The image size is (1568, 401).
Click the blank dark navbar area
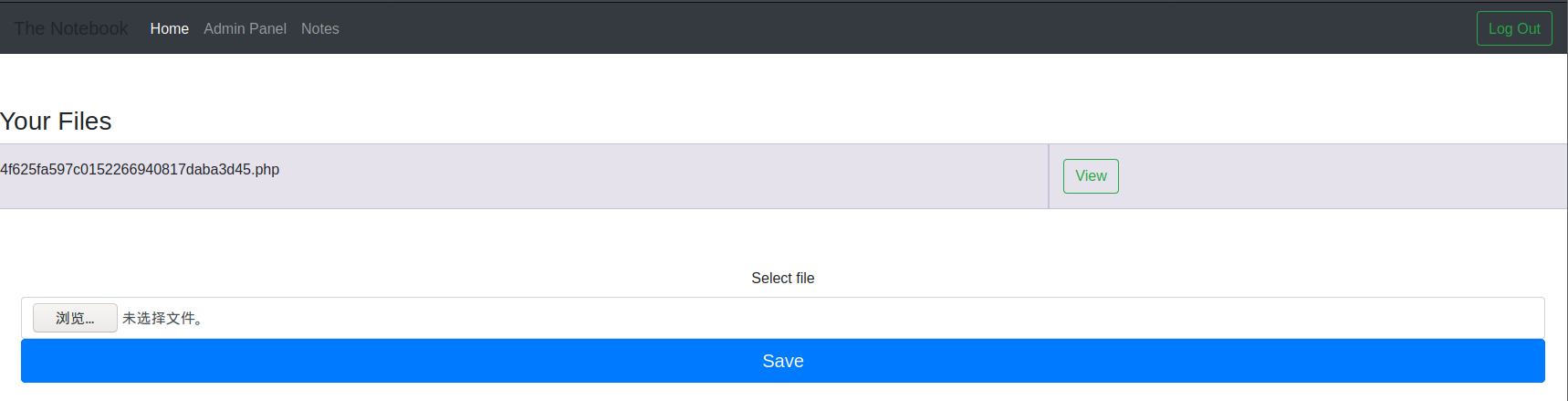[x=904, y=28]
